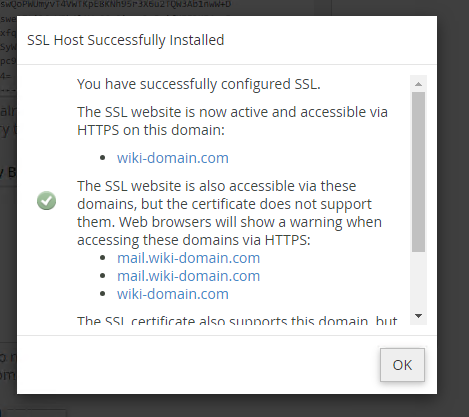The width and height of the screenshot is (469, 417).
Task: Click the dimmed certificate text above the dialog
Action: pos(116,4)
